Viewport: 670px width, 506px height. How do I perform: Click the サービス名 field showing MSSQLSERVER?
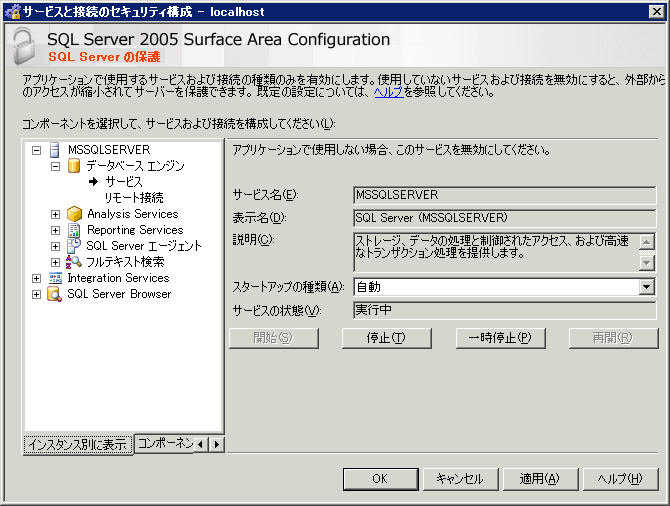pyautogui.click(x=504, y=195)
